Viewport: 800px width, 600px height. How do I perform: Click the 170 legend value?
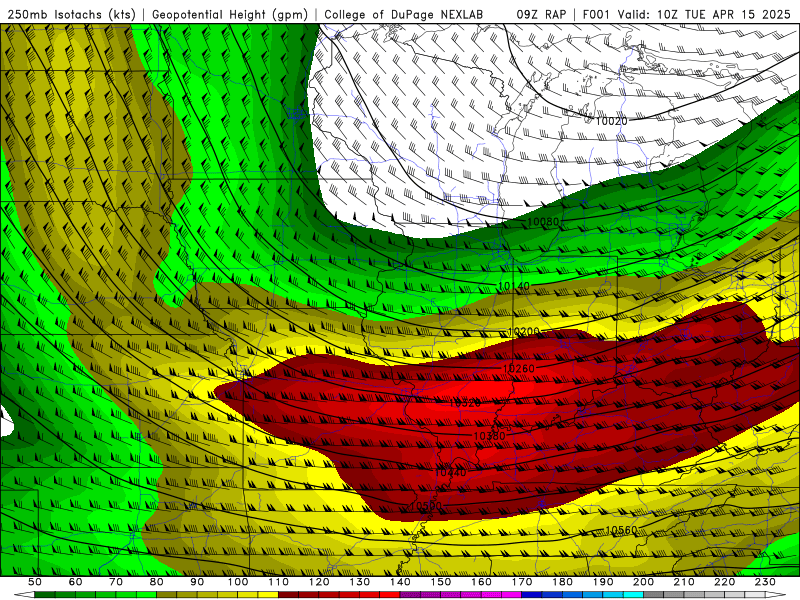coord(522,582)
